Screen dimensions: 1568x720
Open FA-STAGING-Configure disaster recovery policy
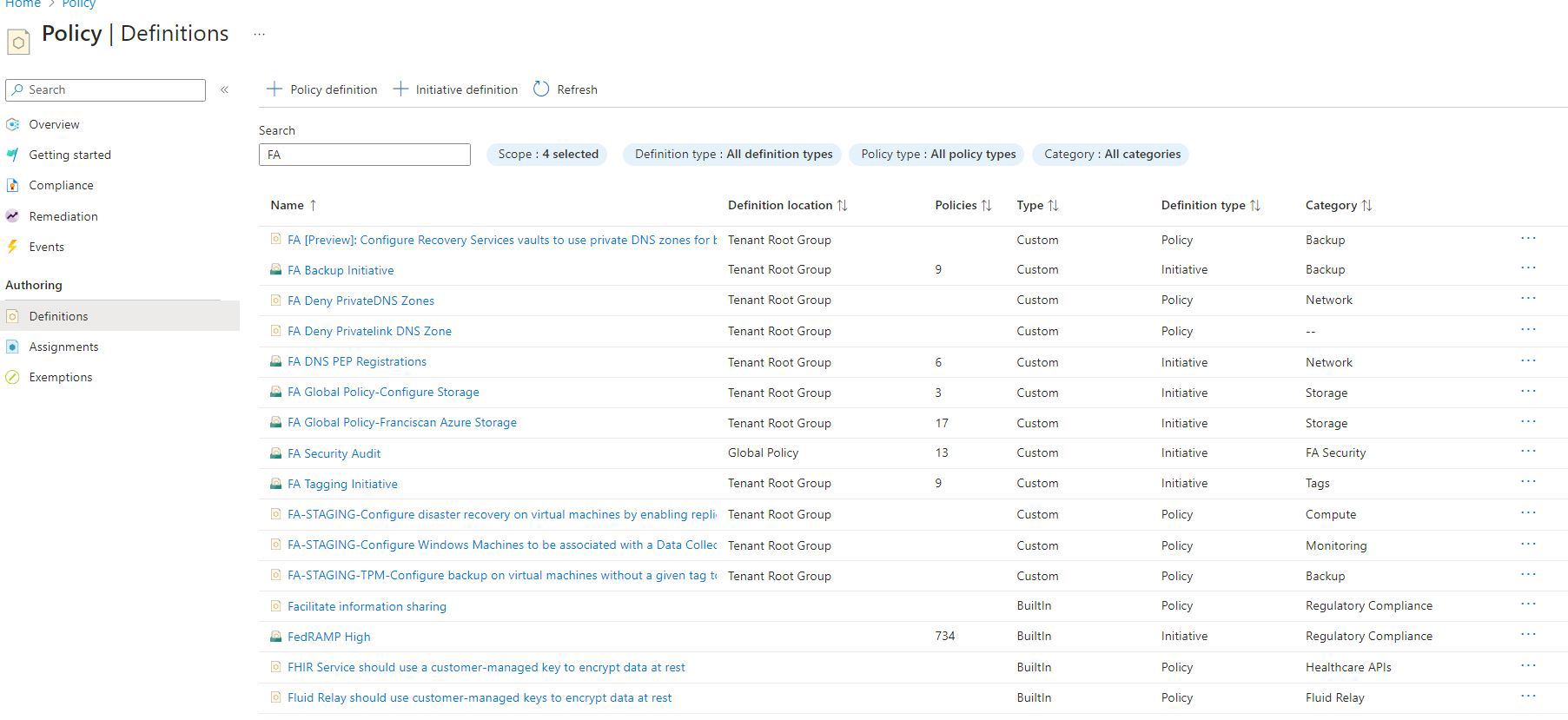click(502, 514)
